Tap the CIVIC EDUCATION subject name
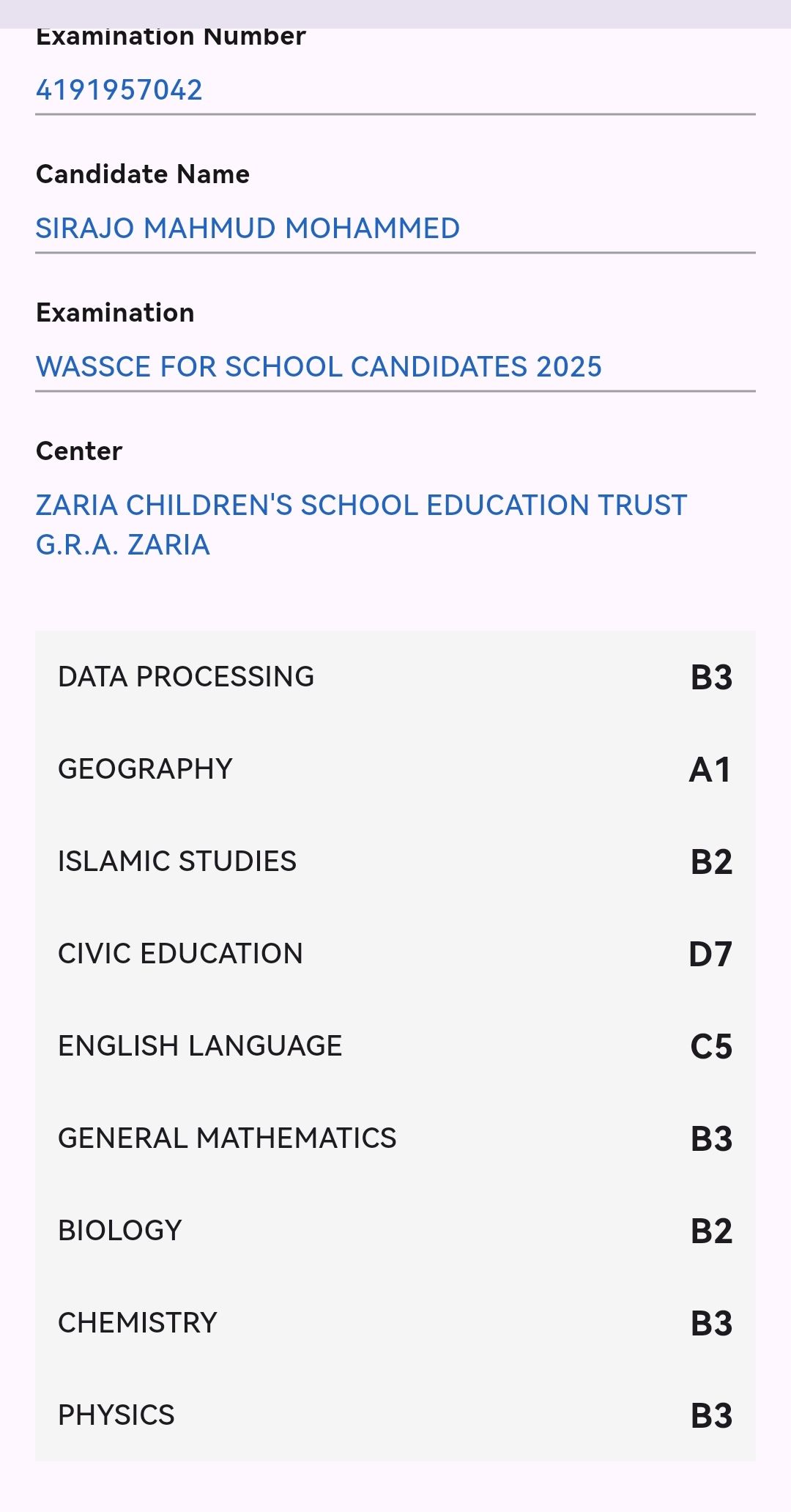Viewport: 791px width, 1512px height. [180, 954]
